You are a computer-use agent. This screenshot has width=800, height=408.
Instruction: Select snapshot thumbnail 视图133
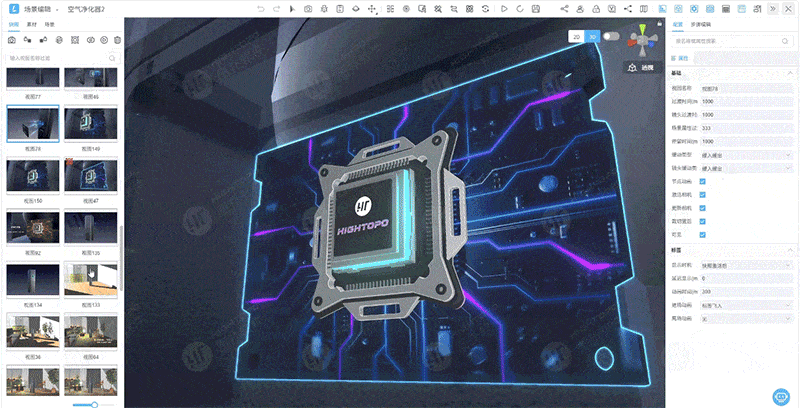click(x=91, y=280)
